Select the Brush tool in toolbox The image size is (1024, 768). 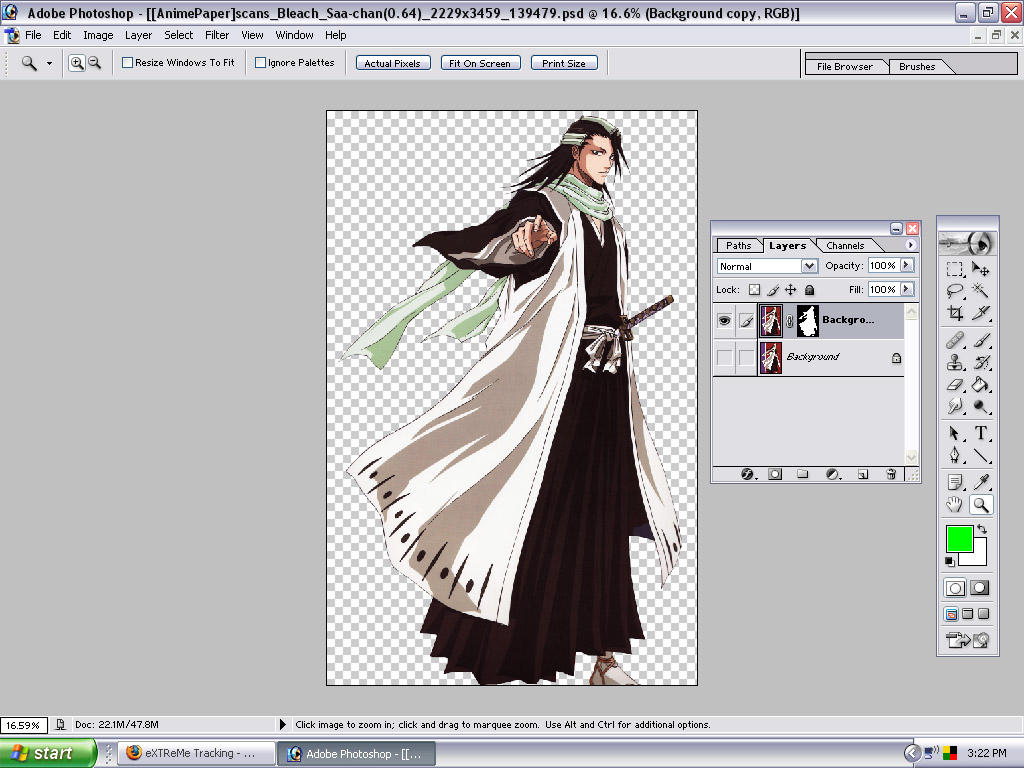tap(980, 340)
